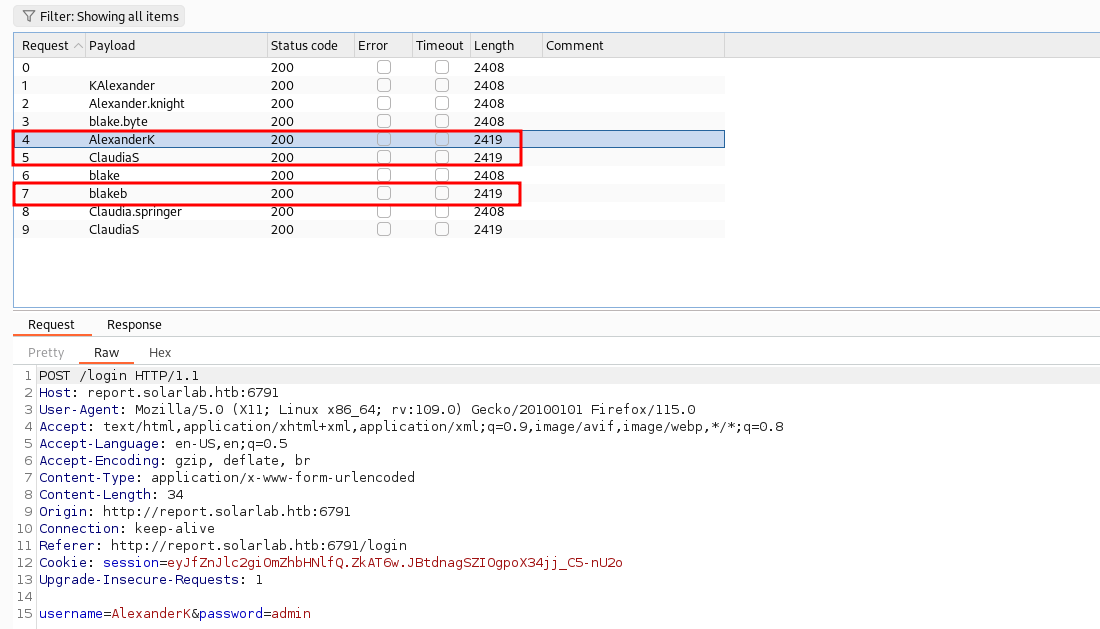Toggle Timeout checkbox for KAlexander row
The height and width of the screenshot is (629, 1100).
click(442, 85)
